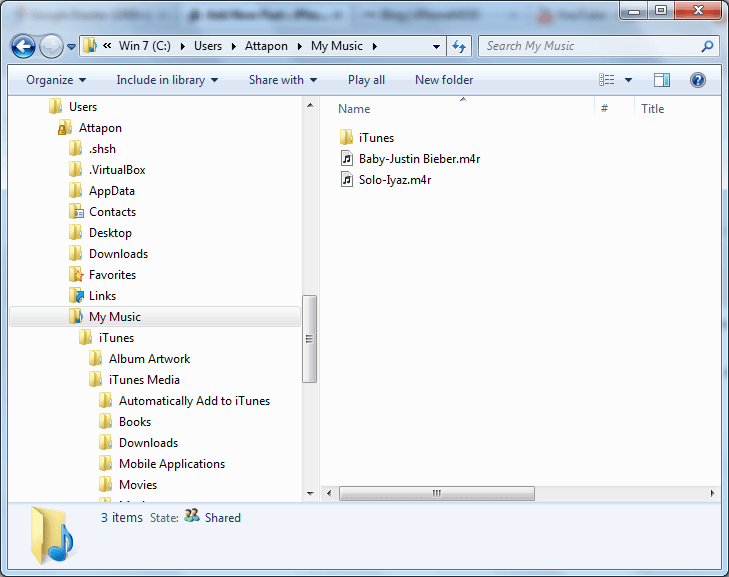Click the Favorites star folder icon
Image resolution: width=729 pixels, height=577 pixels.
76,274
